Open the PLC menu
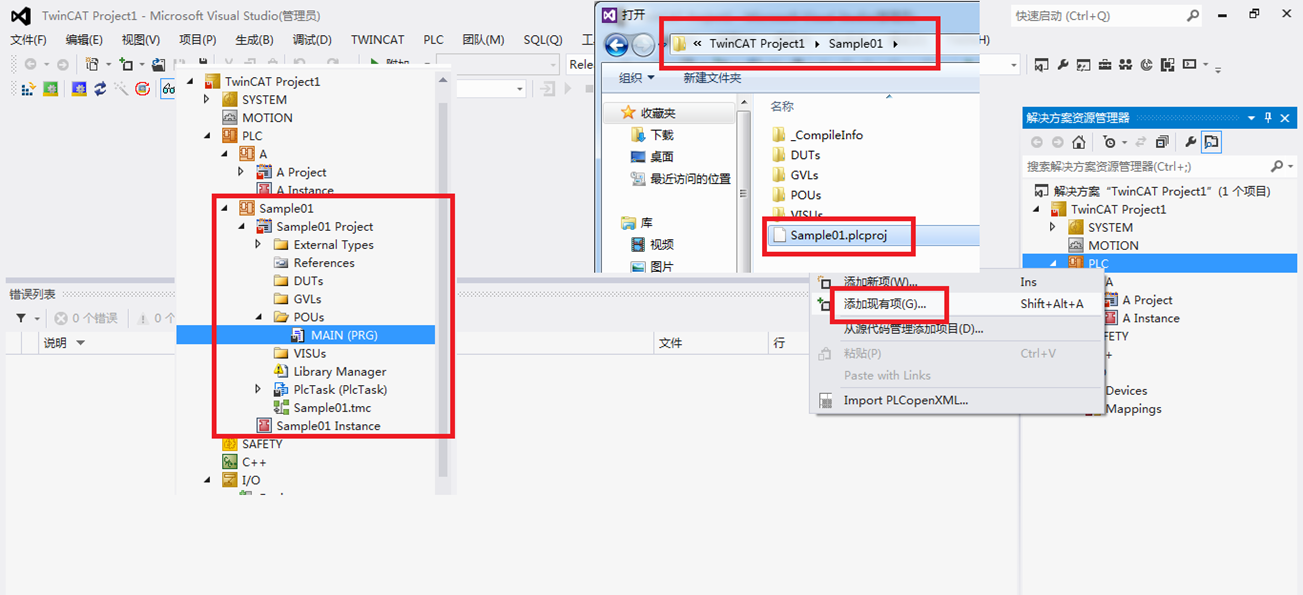Image resolution: width=1303 pixels, height=595 pixels. [x=433, y=40]
